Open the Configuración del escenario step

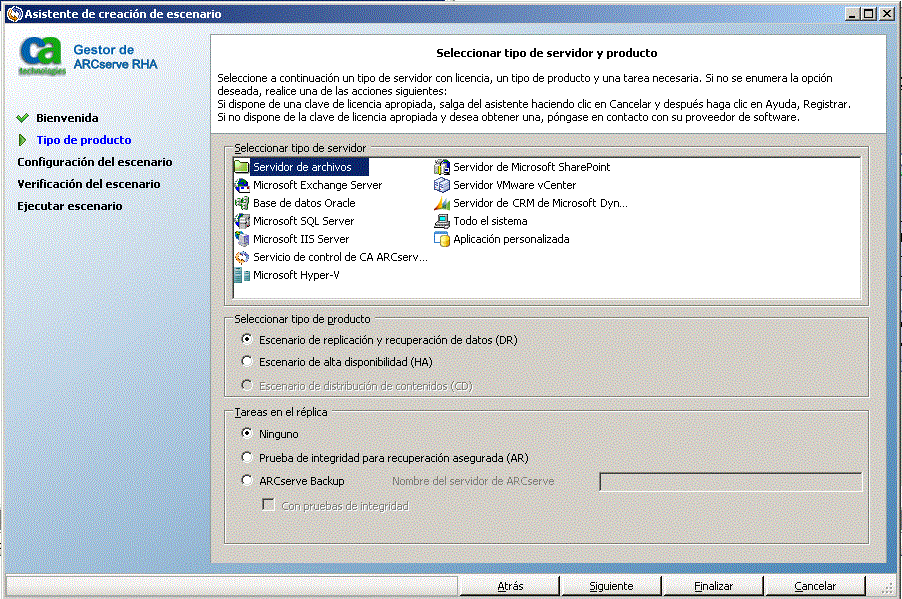tap(93, 161)
